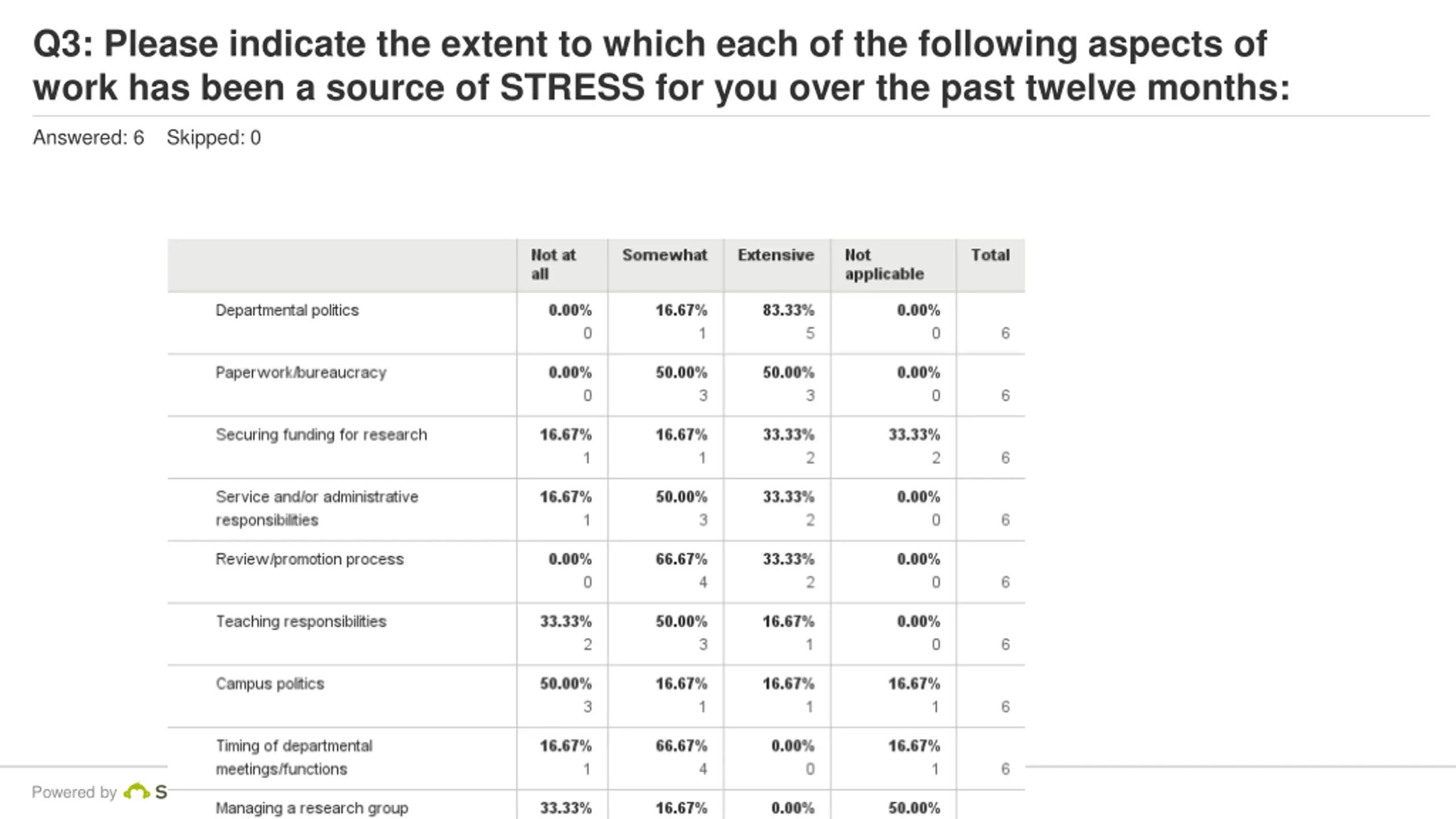Click 'Service and/or administrative responsibilities' label
The width and height of the screenshot is (1456, 819).
(317, 508)
